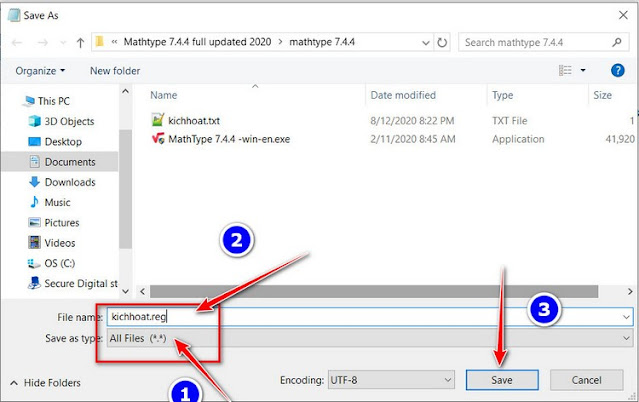
Task: Click the Cancel button
Action: (586, 380)
